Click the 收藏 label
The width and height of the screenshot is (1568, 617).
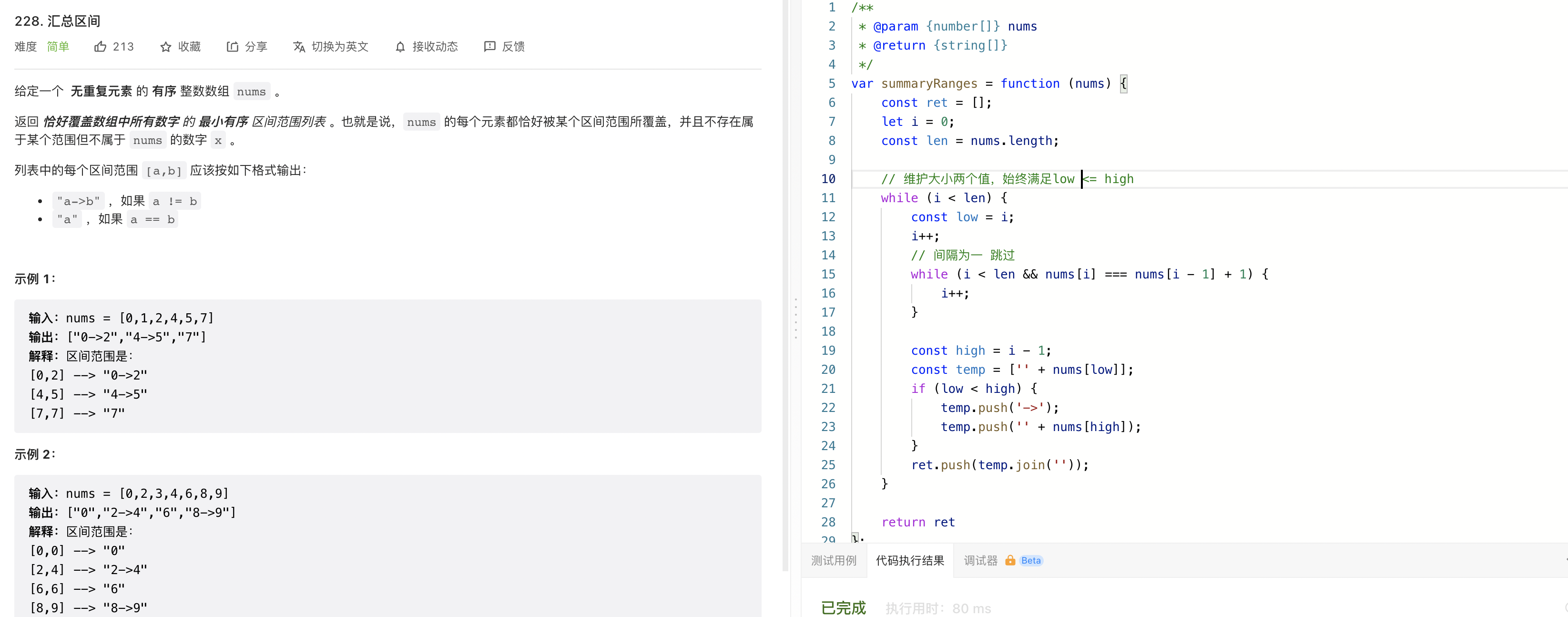(189, 46)
